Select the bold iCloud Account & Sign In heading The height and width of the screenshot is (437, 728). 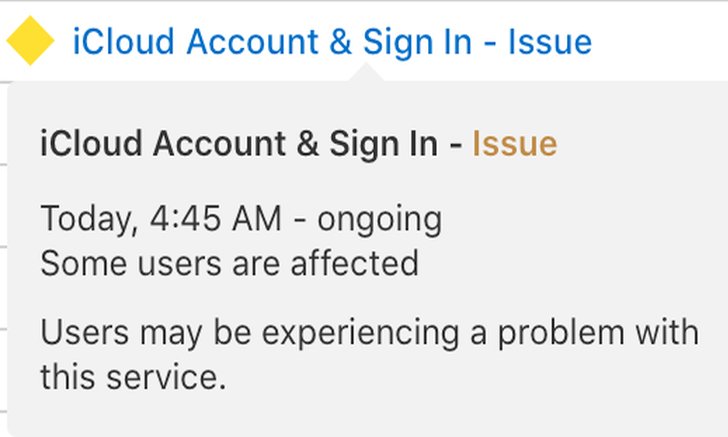pos(239,143)
